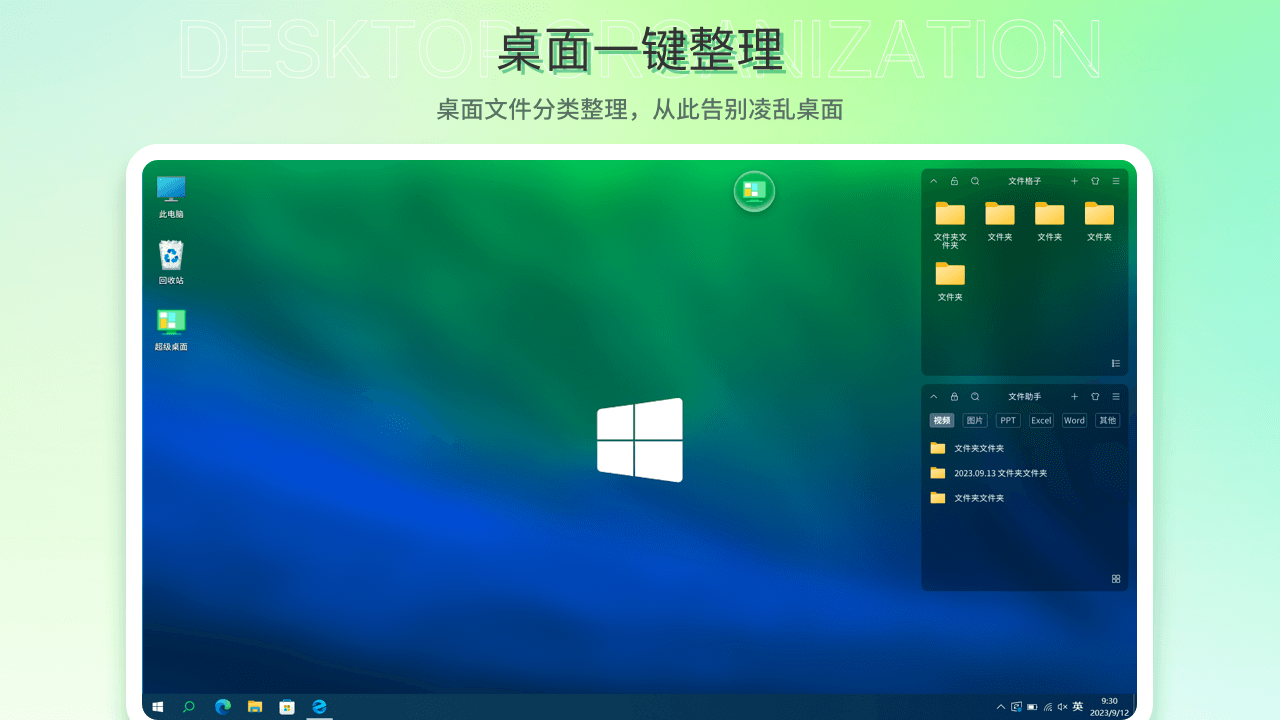The height and width of the screenshot is (720, 1280).
Task: Search inside the 文件格子 panel
Action: click(x=975, y=181)
